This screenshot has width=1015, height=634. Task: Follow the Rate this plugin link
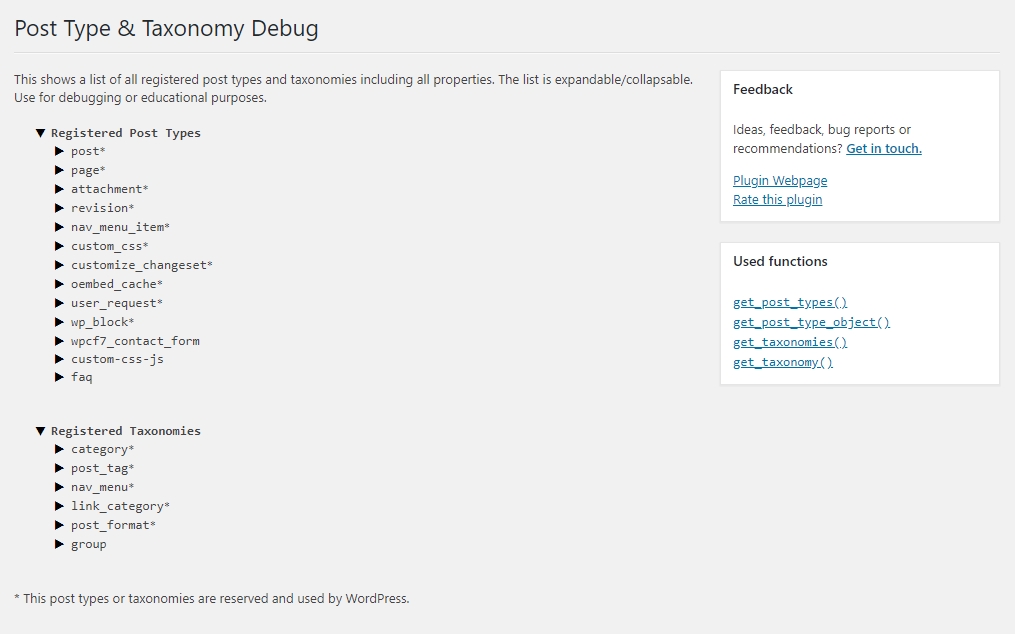[777, 199]
